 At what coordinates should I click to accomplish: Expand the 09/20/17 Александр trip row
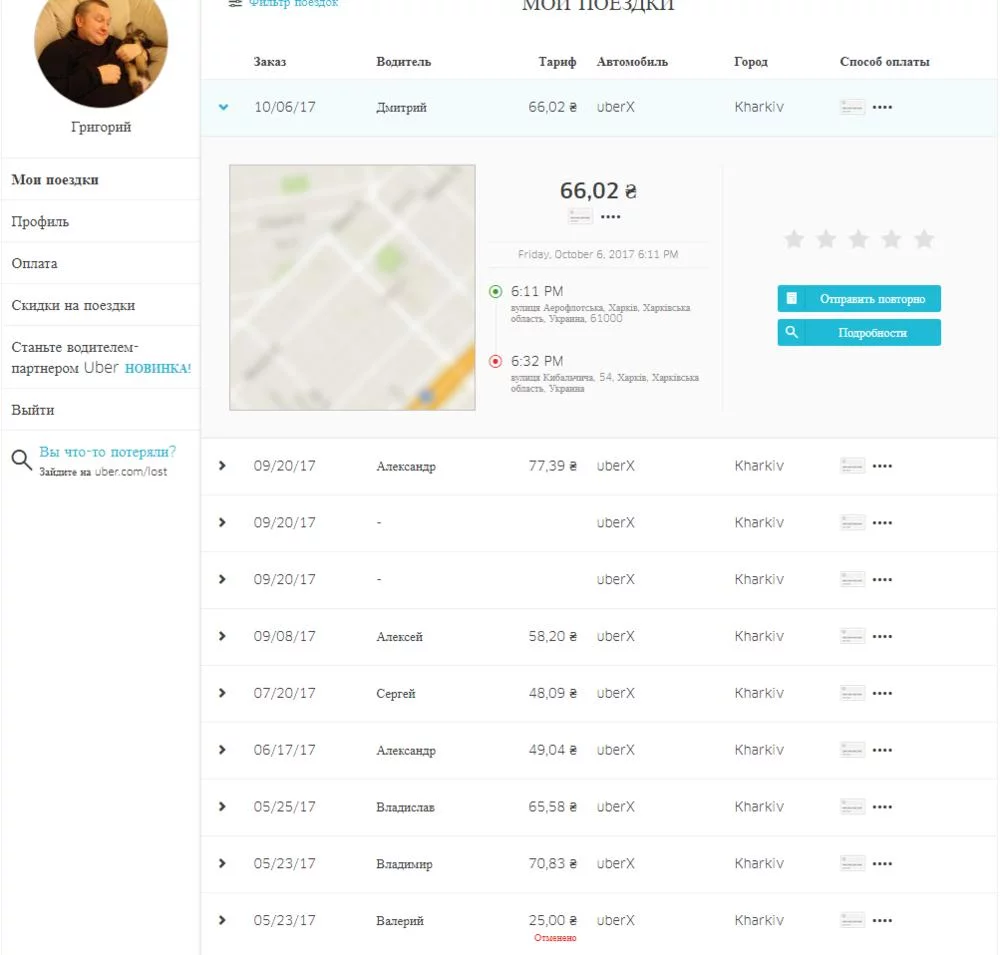pos(222,466)
